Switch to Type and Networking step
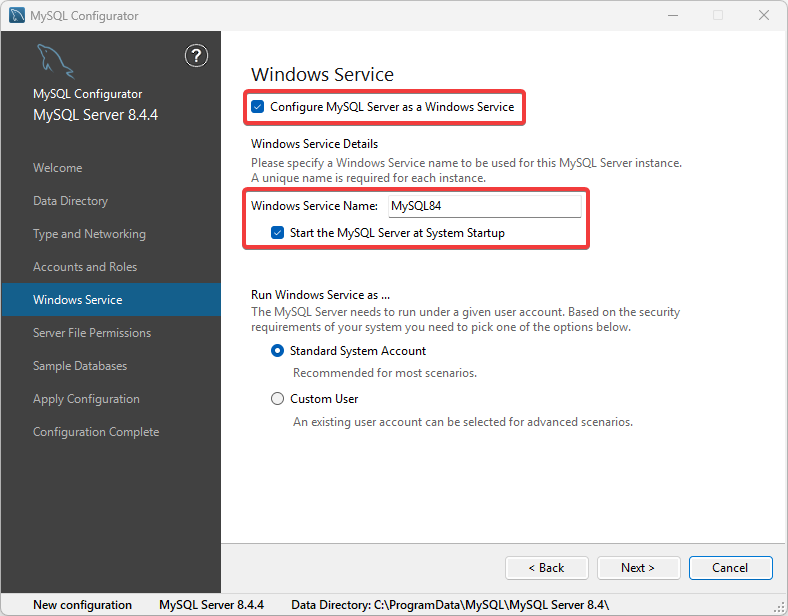 tap(89, 234)
